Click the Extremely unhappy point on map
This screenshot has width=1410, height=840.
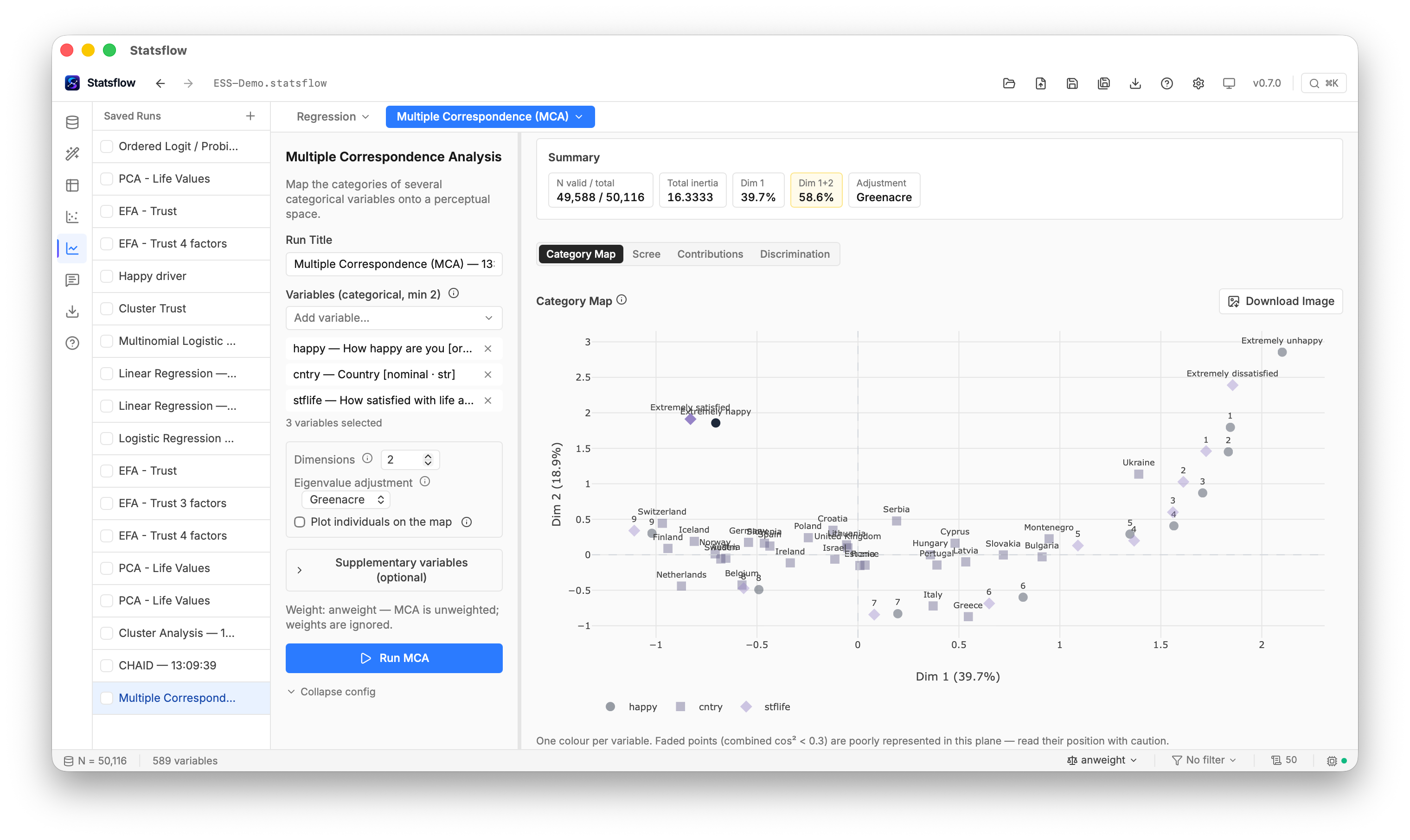[1282, 352]
